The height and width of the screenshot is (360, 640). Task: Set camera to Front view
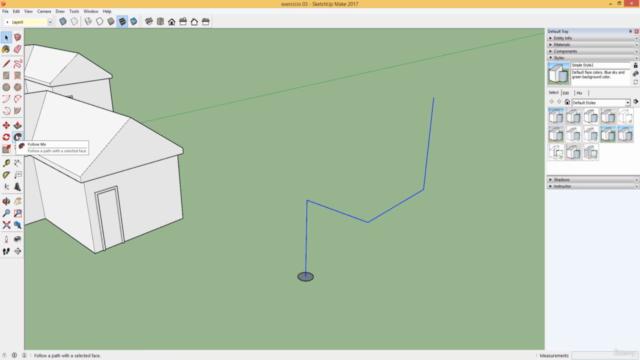point(172,22)
